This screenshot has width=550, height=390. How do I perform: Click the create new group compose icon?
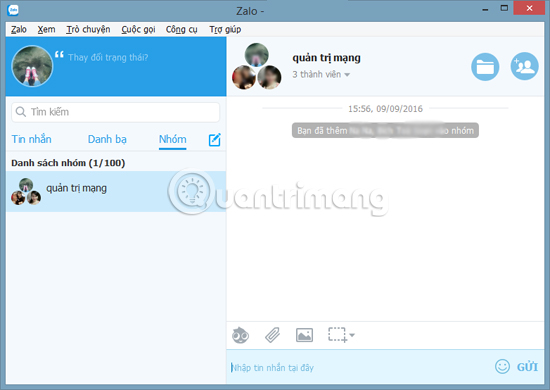point(215,140)
